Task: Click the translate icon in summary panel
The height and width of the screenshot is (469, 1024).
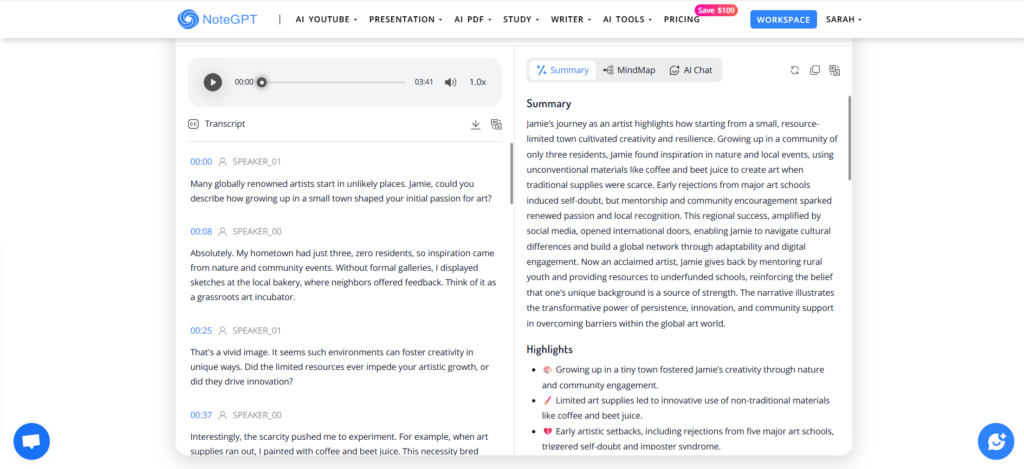Action: click(834, 70)
